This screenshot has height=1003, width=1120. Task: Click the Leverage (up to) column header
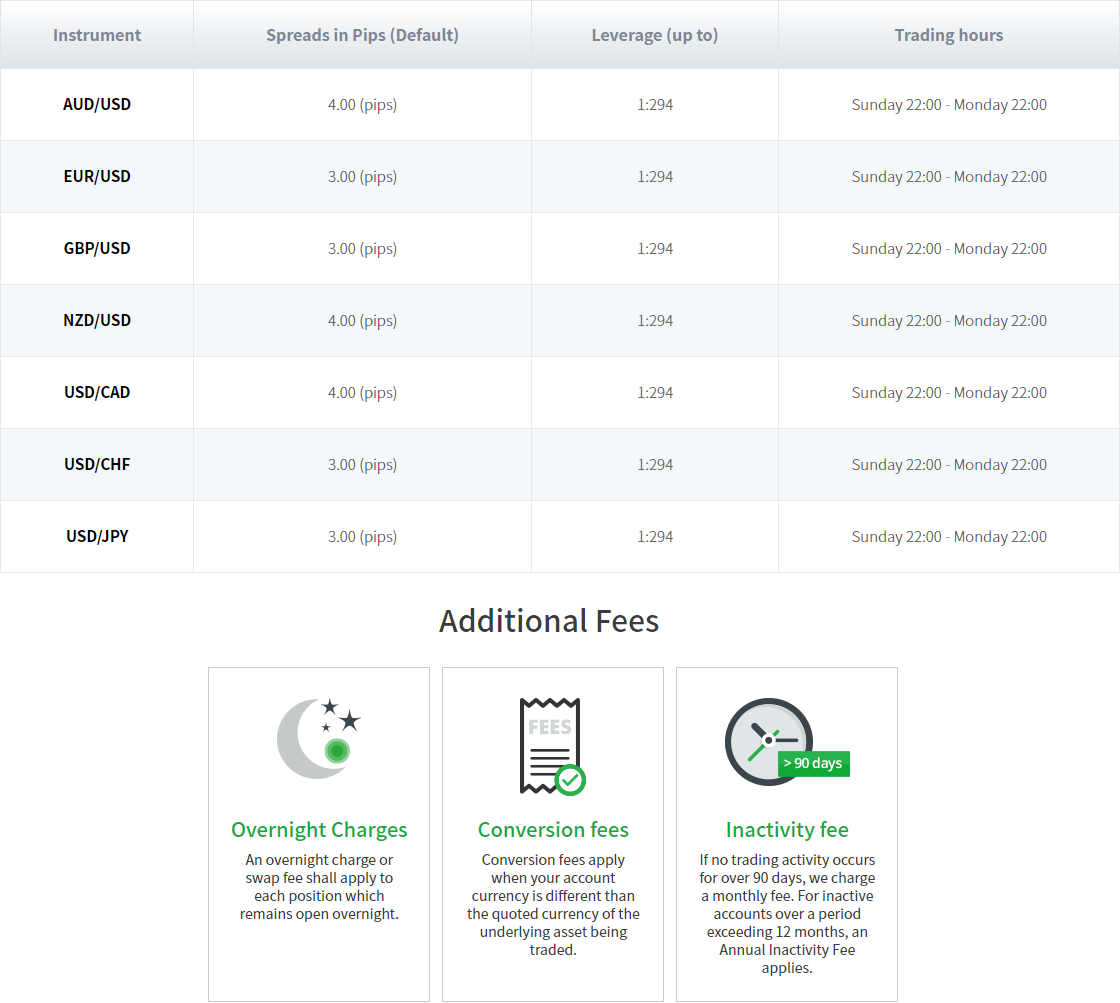pos(655,35)
